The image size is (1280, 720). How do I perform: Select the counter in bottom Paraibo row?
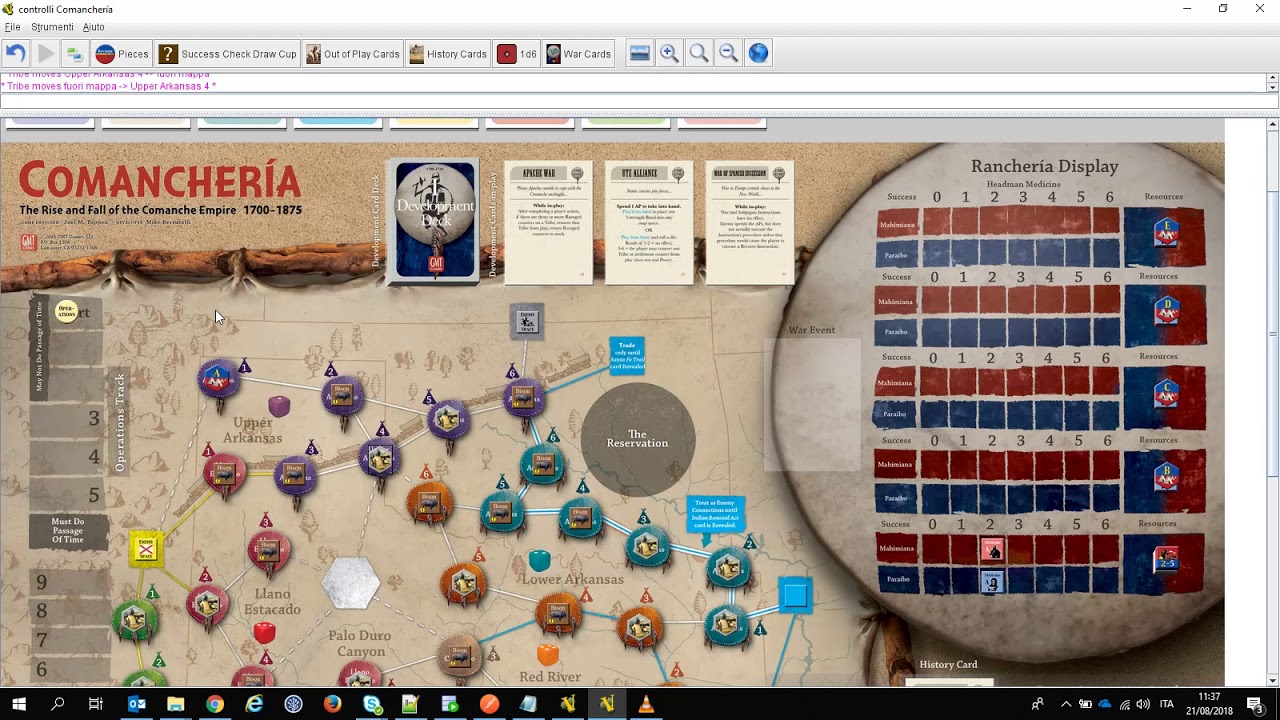point(992,581)
